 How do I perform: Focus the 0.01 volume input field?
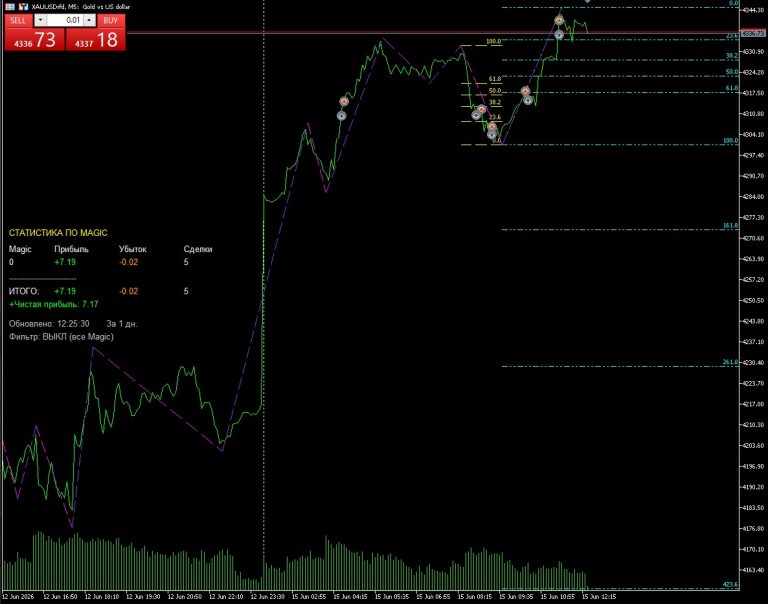tap(65, 20)
